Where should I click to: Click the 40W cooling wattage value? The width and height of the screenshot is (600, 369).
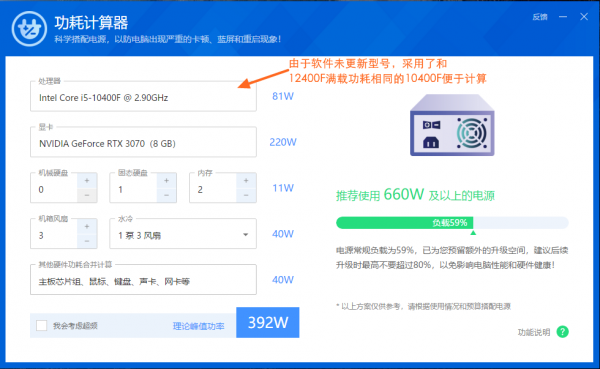coord(283,234)
